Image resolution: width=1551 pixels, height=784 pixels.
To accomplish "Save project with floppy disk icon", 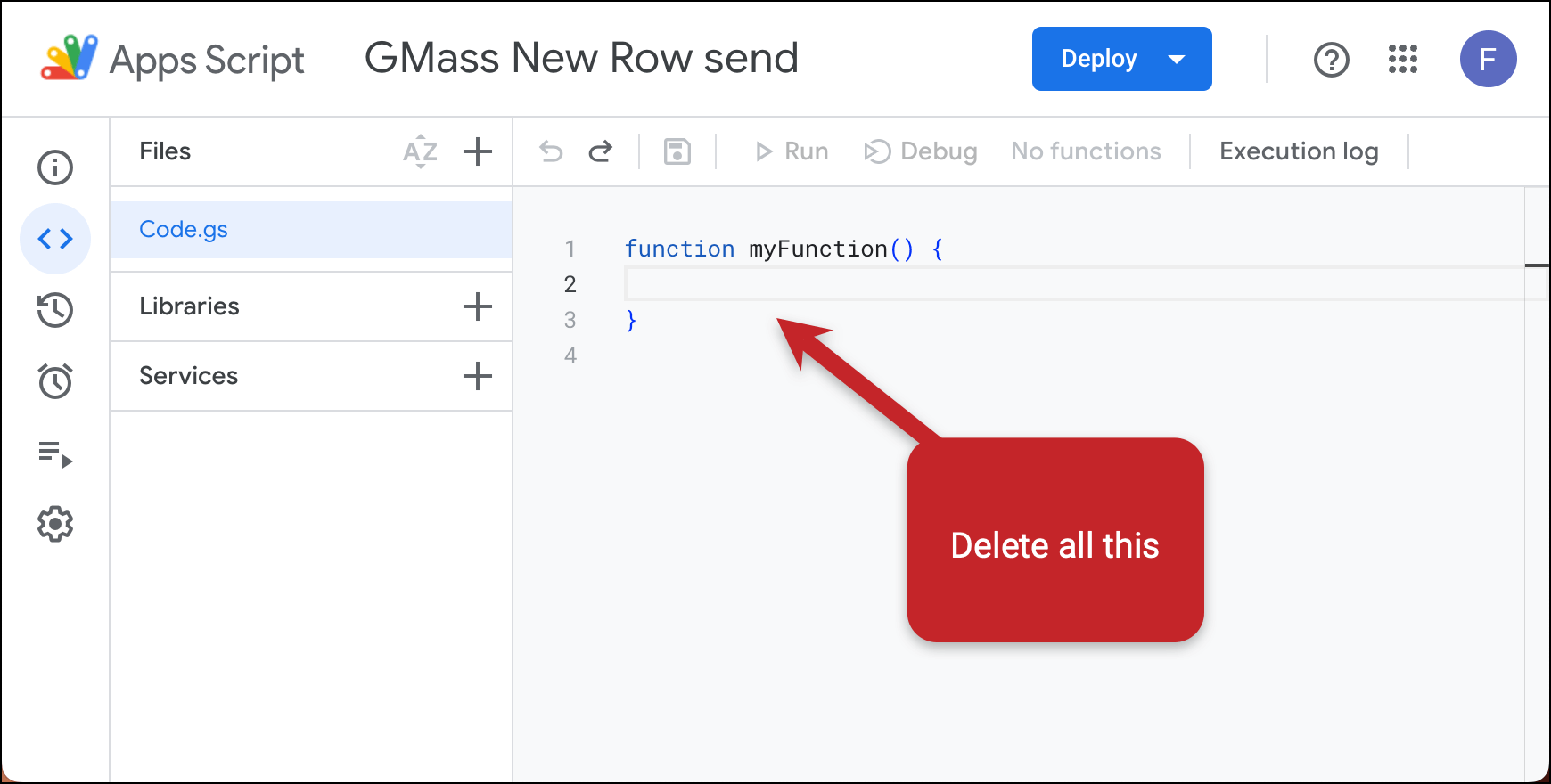I will click(677, 151).
